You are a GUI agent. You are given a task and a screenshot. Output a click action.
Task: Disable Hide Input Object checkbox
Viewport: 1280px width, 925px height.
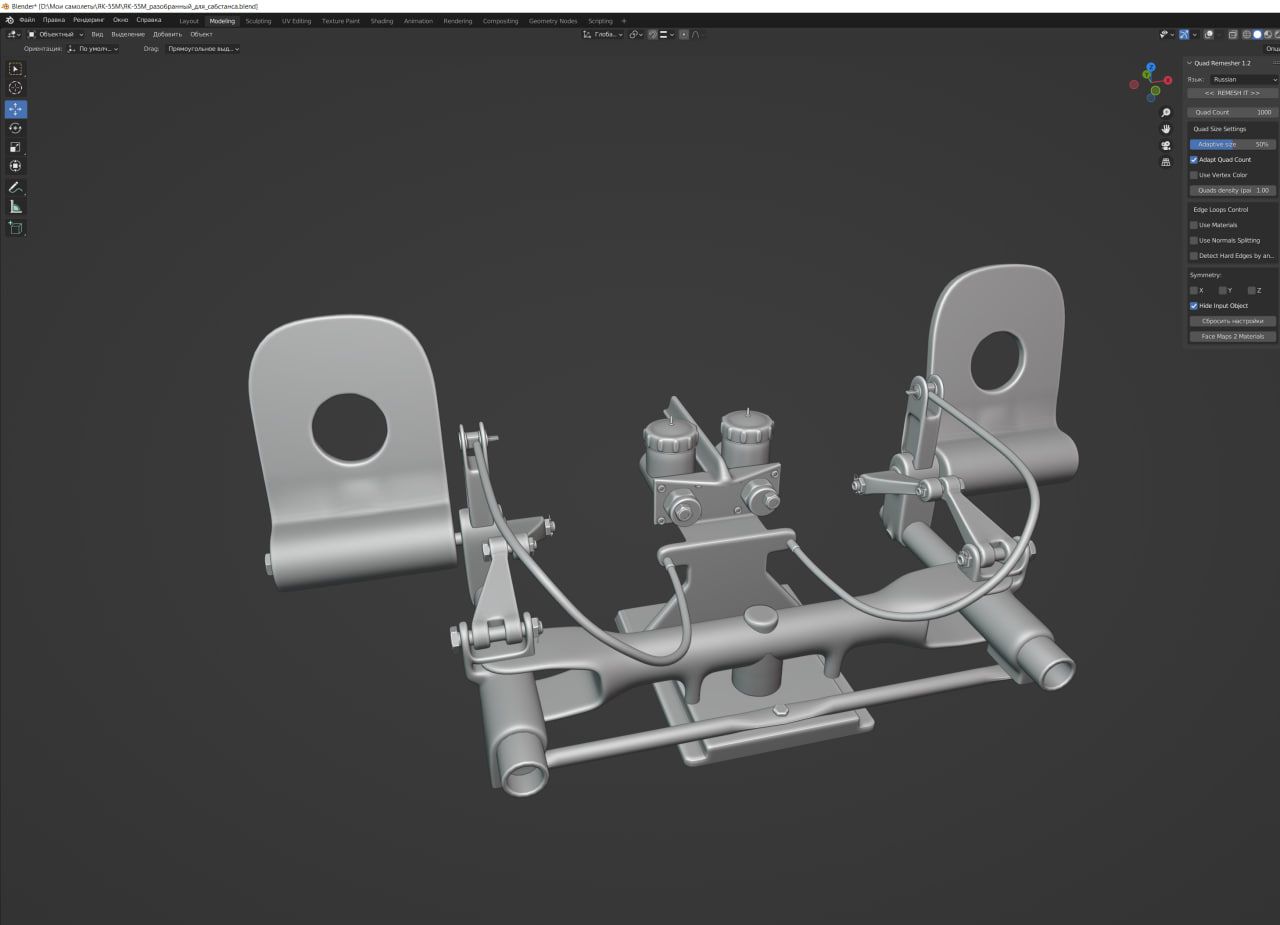coord(1194,306)
